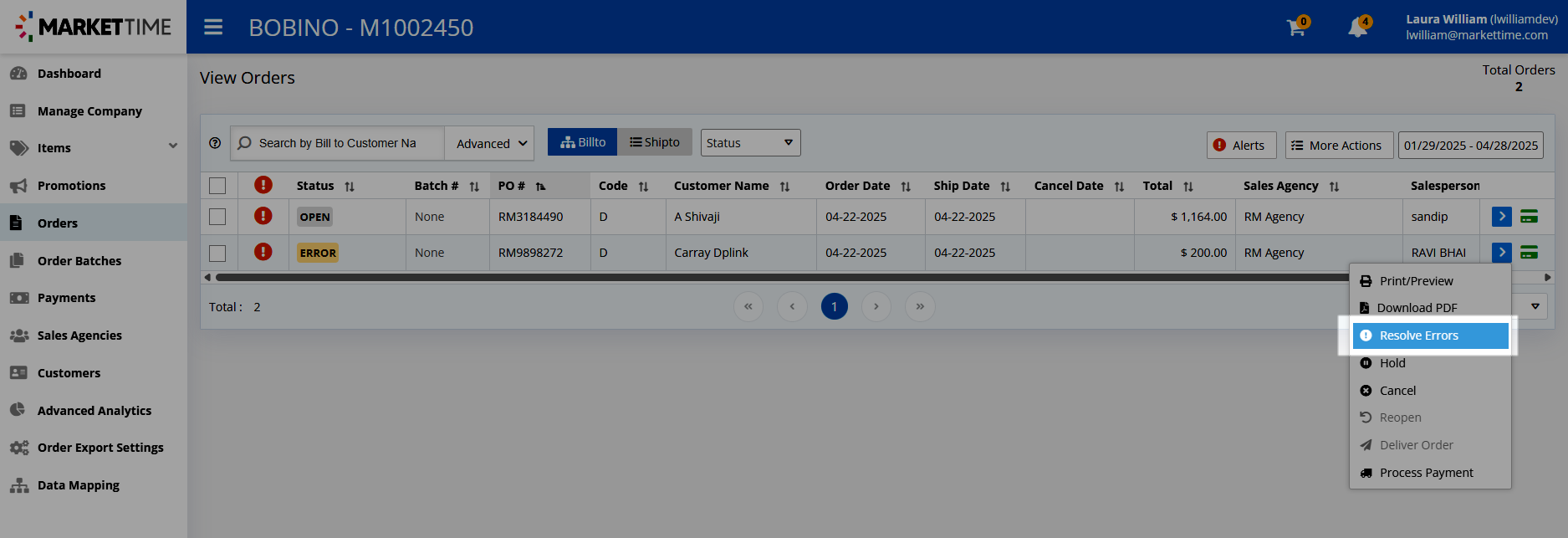Switch to Billto view
This screenshot has height=538, width=1568.
(x=582, y=142)
